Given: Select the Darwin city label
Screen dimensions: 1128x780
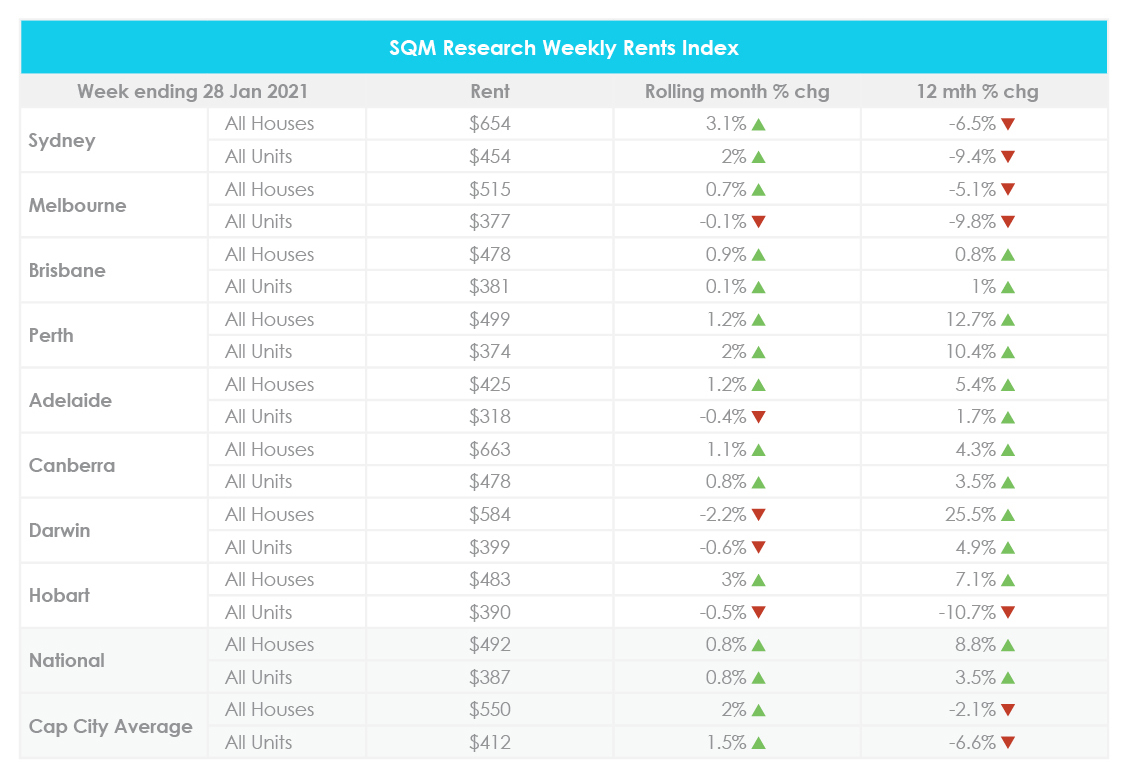Looking at the screenshot, I should [60, 530].
